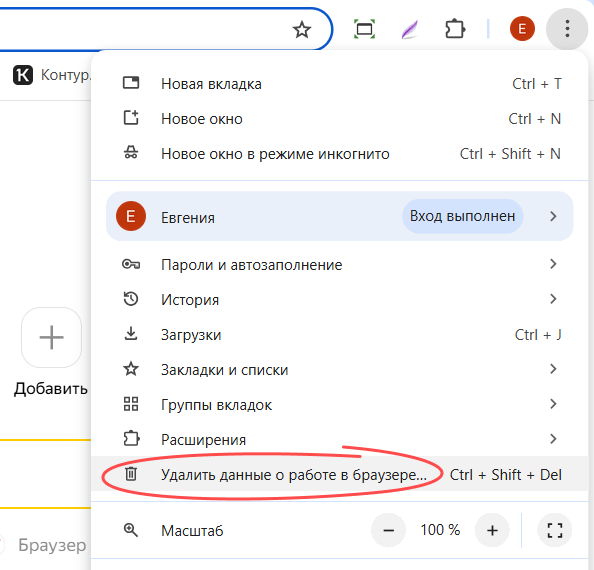
Task: Click the trash icon beside Удалить данные
Action: tap(131, 474)
